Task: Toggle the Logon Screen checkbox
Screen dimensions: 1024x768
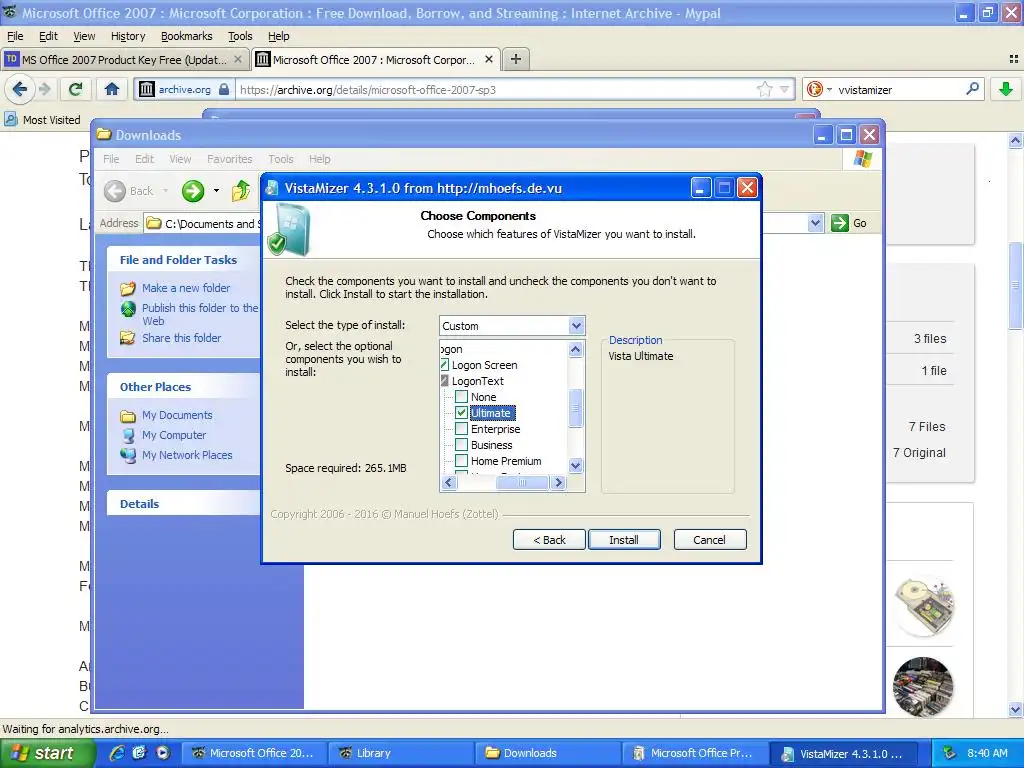Action: point(445,365)
